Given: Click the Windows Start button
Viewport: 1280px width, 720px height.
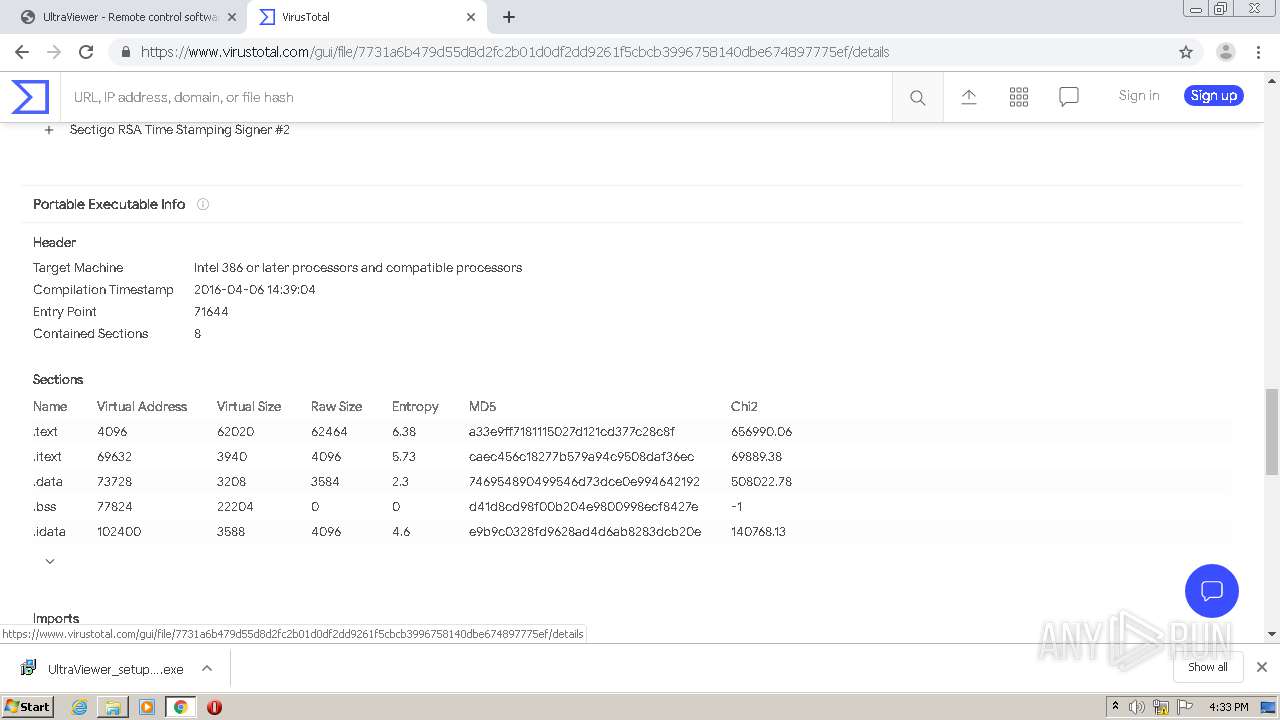Looking at the screenshot, I should 28,707.
